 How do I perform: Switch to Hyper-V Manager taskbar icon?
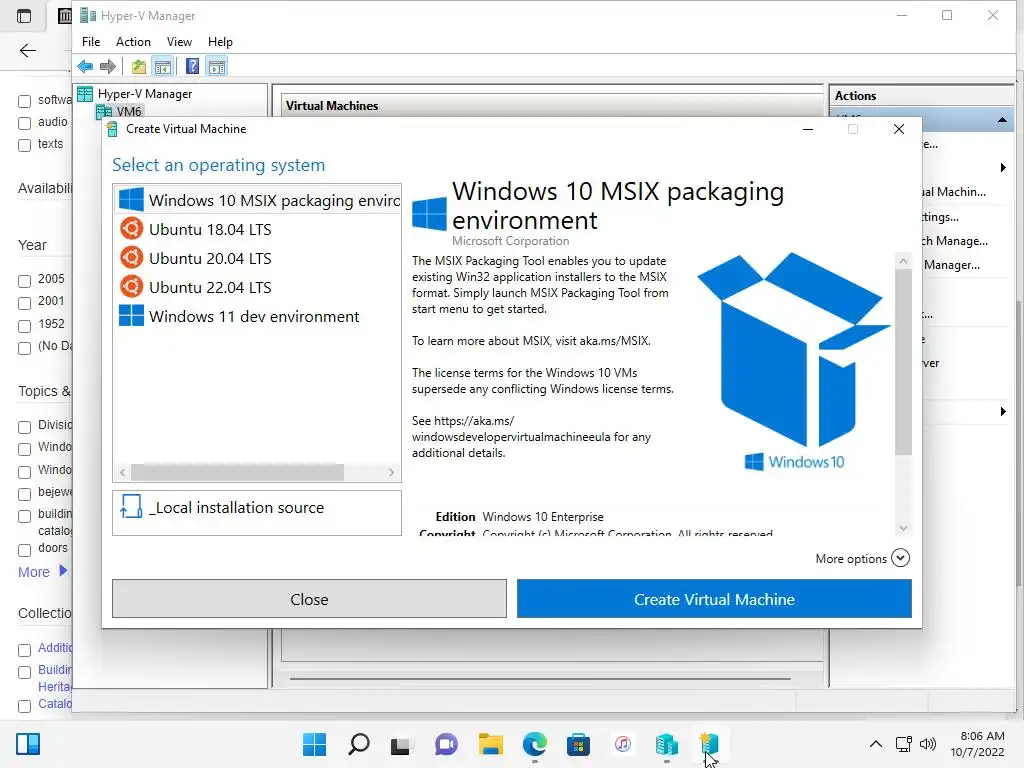667,744
